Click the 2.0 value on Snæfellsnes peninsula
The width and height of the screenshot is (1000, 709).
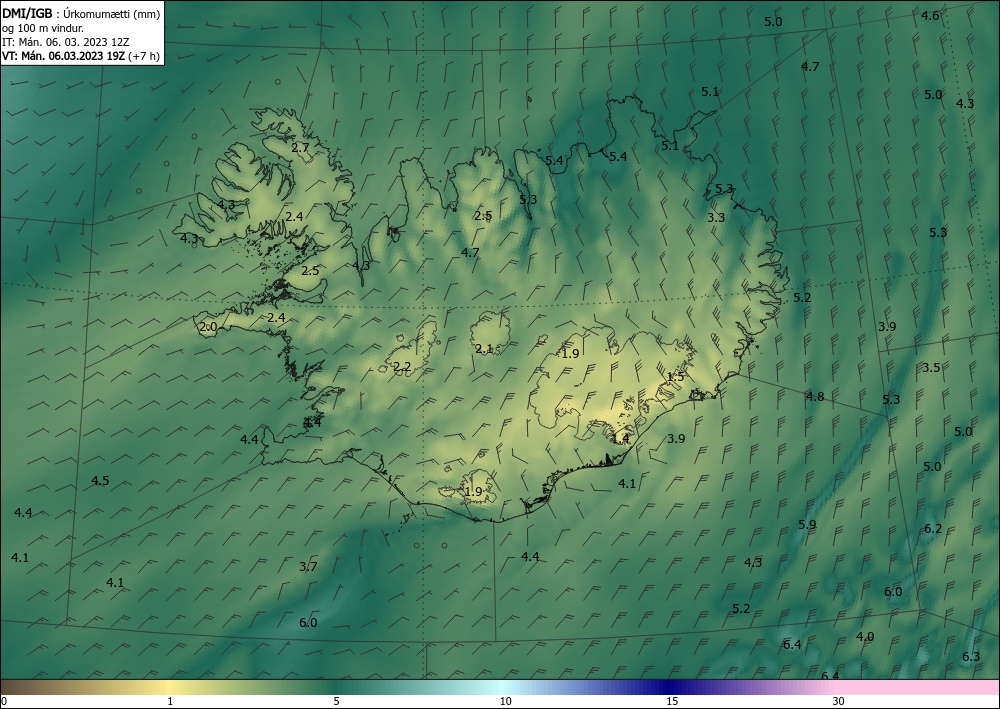[x=209, y=327]
